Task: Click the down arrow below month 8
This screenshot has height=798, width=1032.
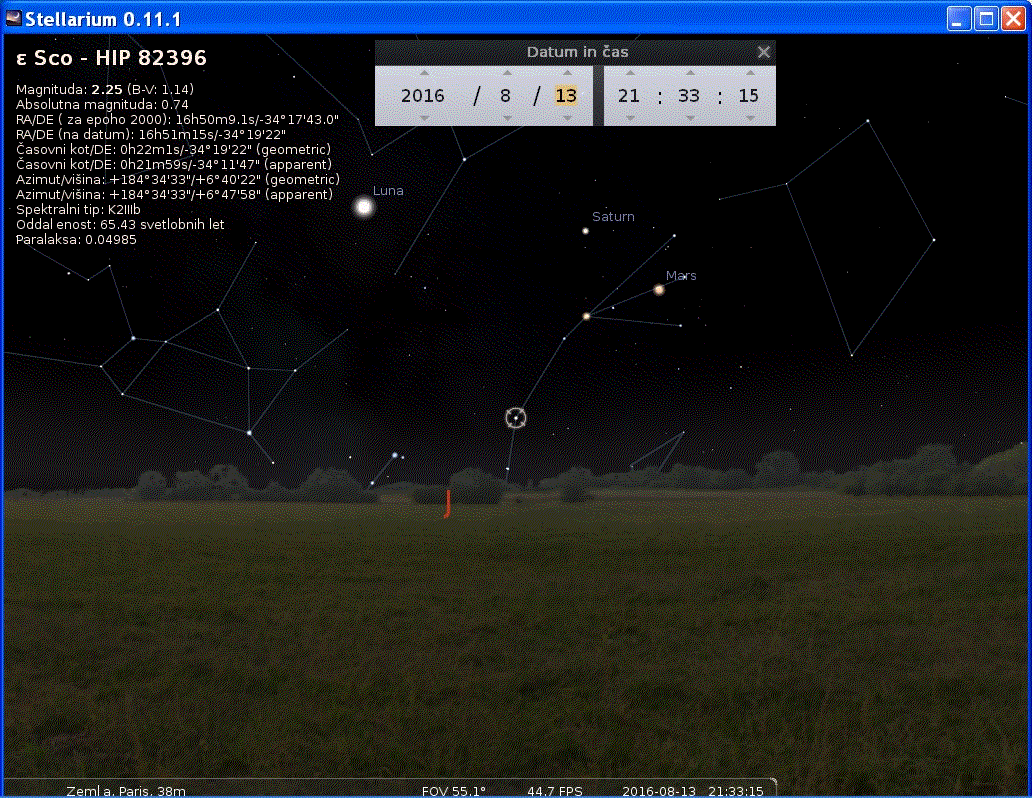Action: (506, 118)
